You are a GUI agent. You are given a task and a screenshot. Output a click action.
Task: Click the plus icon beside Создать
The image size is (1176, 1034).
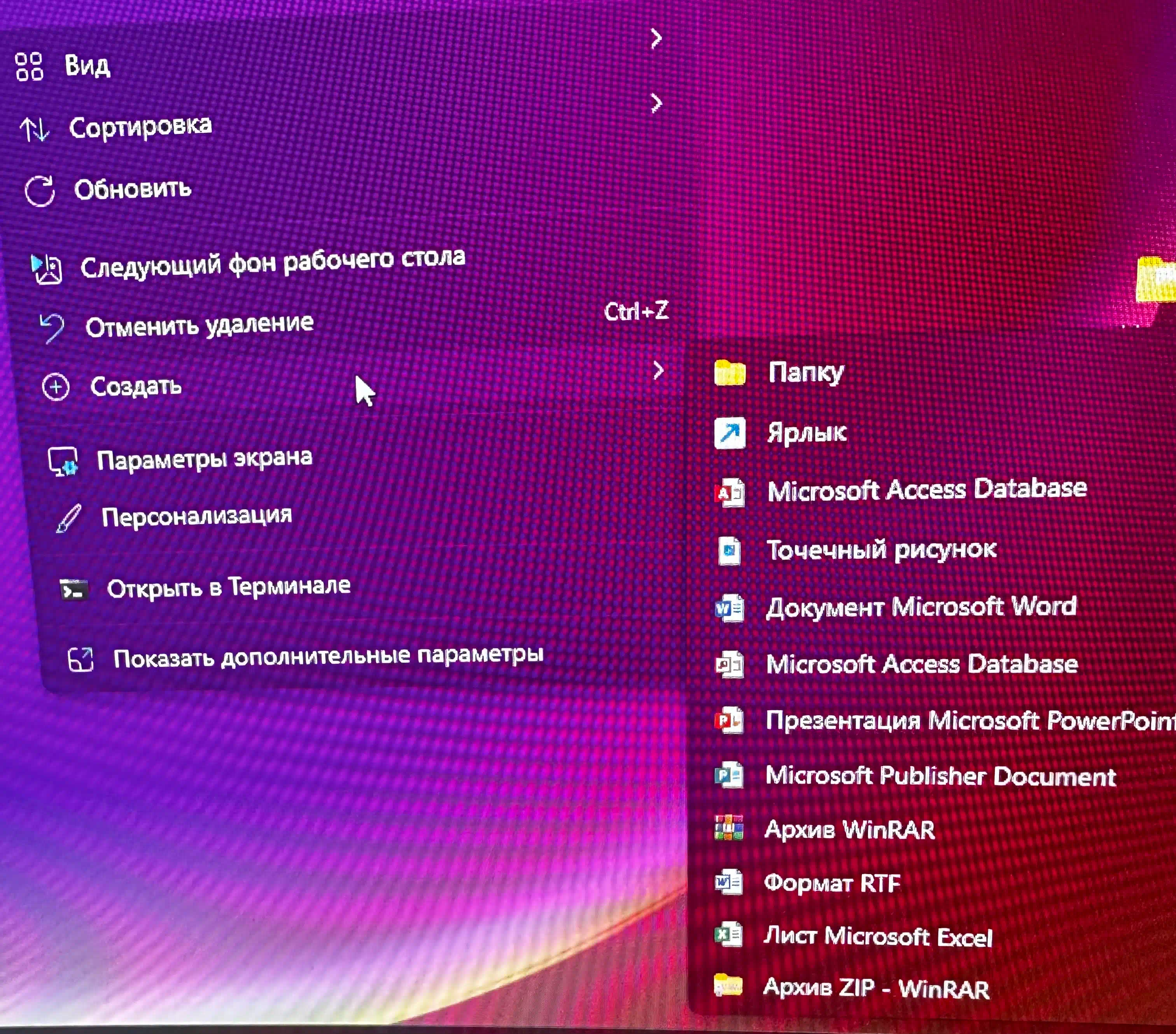(x=56, y=387)
